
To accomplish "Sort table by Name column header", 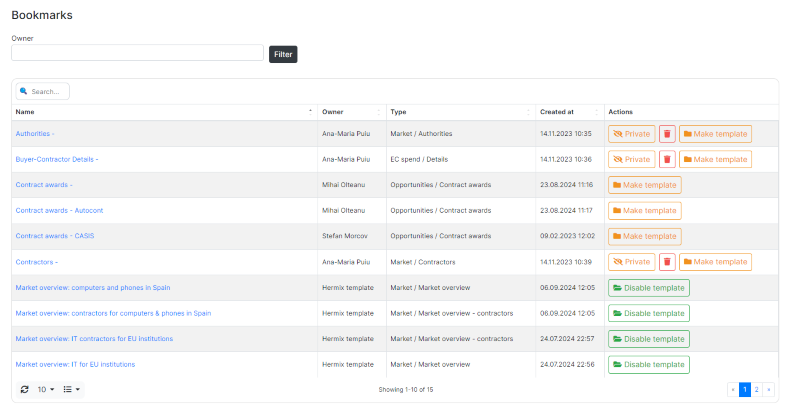I will click(x=160, y=112).
